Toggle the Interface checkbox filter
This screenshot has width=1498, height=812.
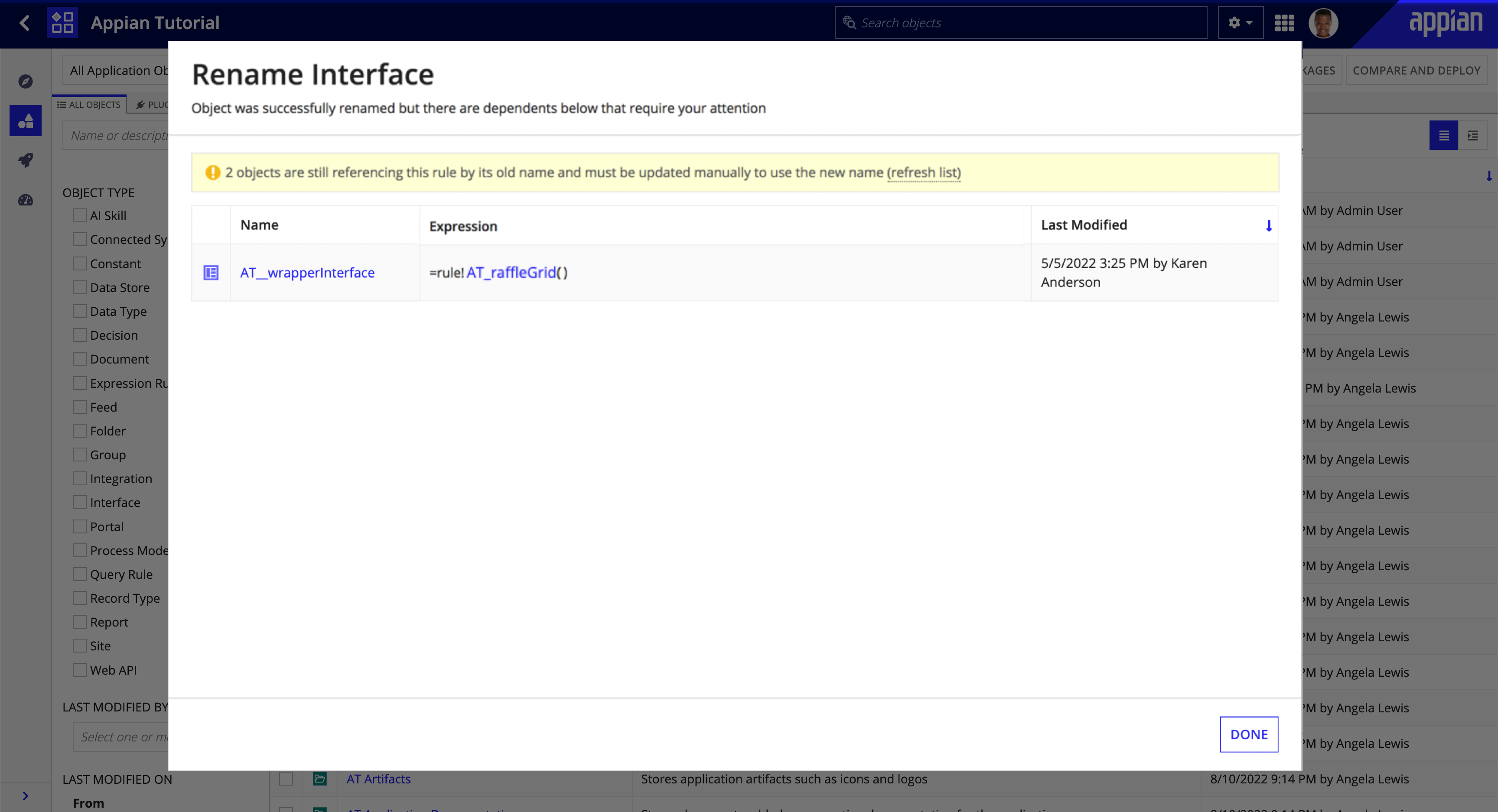[x=79, y=502]
